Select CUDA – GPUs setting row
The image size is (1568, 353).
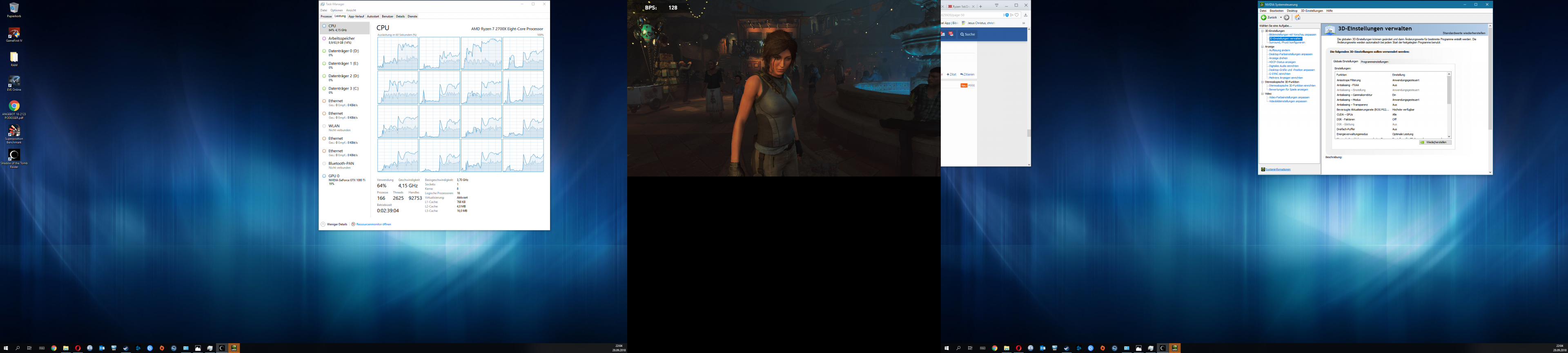coord(1390,114)
